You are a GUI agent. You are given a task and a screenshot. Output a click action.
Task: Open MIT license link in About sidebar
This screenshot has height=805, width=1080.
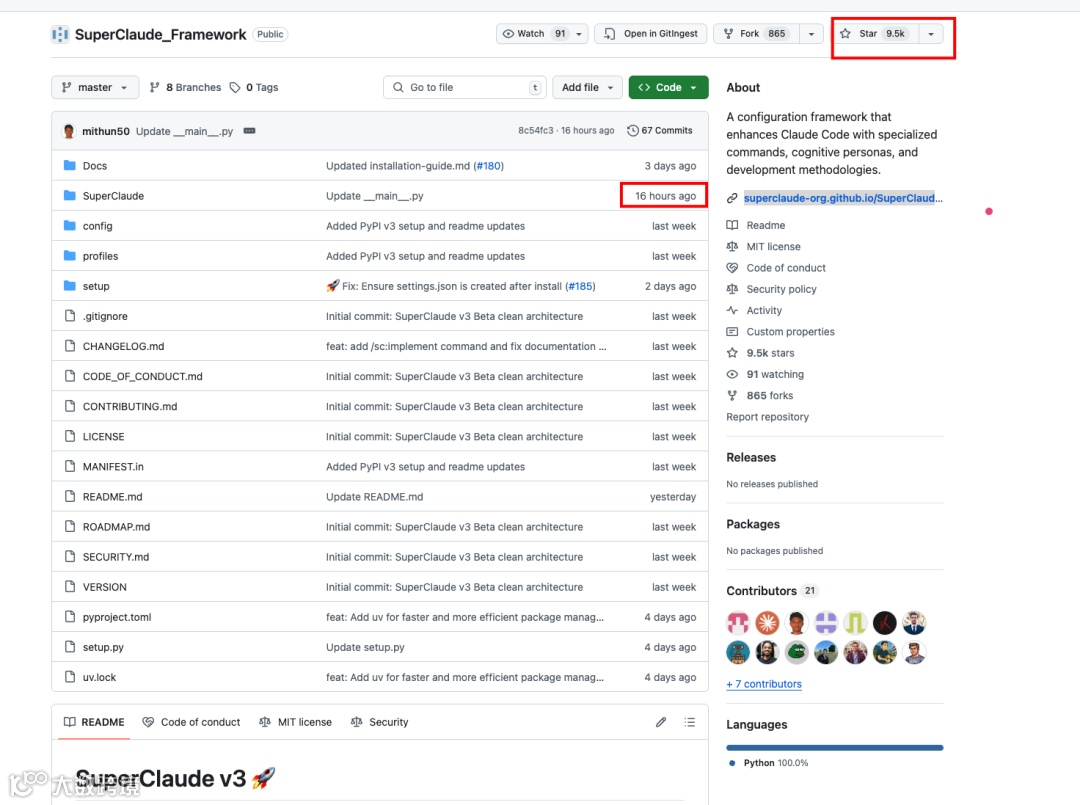(x=773, y=247)
